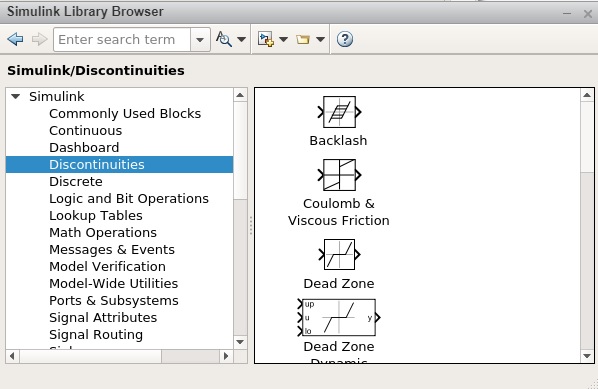Select Model Verification library

point(108,267)
